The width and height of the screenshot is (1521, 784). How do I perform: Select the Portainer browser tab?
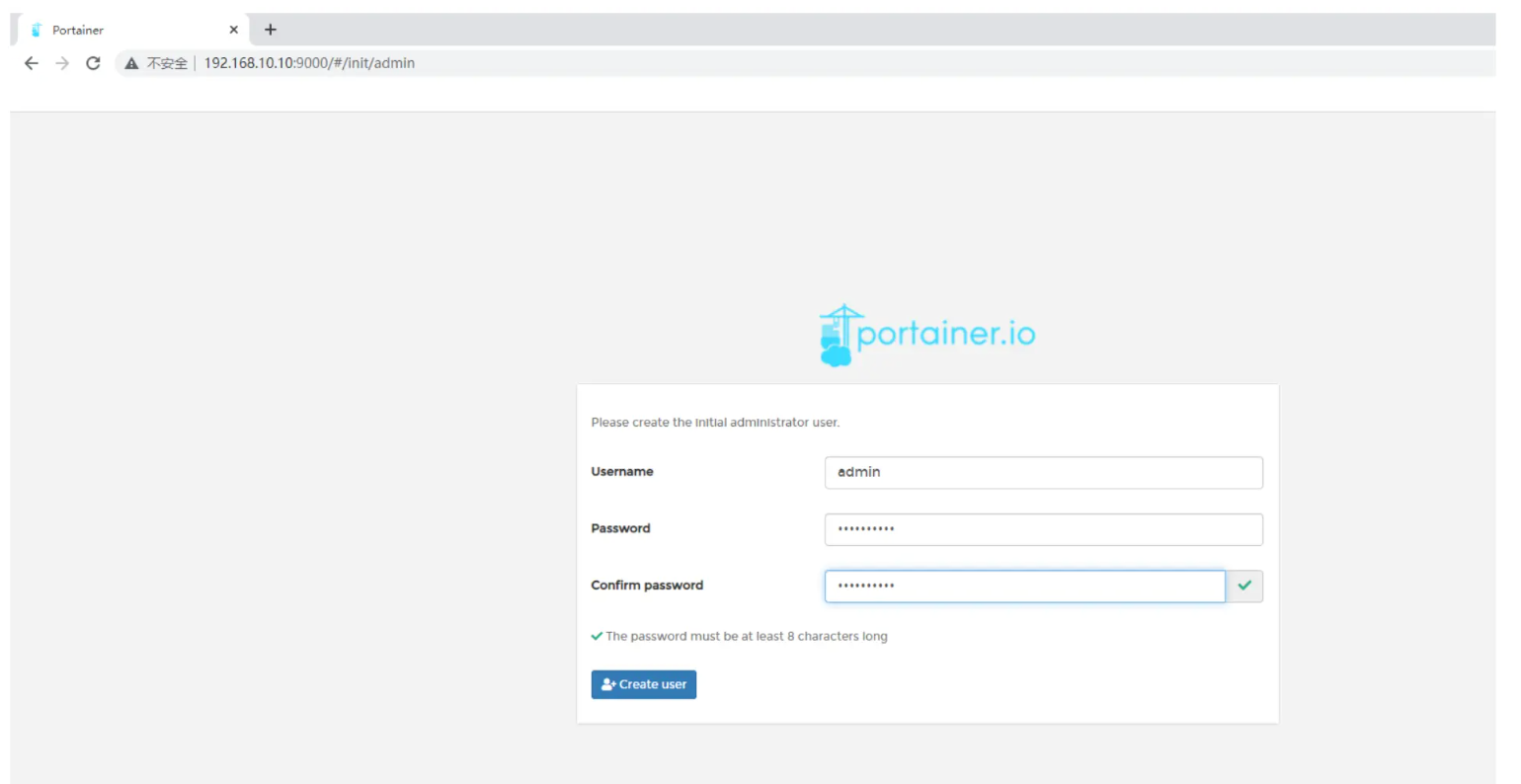pyautogui.click(x=132, y=30)
